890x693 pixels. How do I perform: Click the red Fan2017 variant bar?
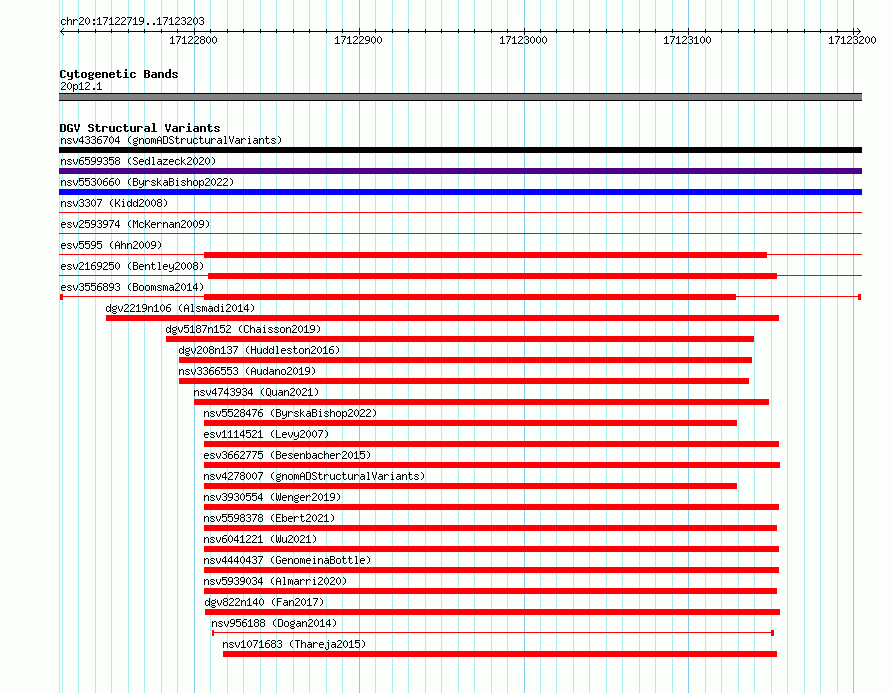tap(493, 612)
